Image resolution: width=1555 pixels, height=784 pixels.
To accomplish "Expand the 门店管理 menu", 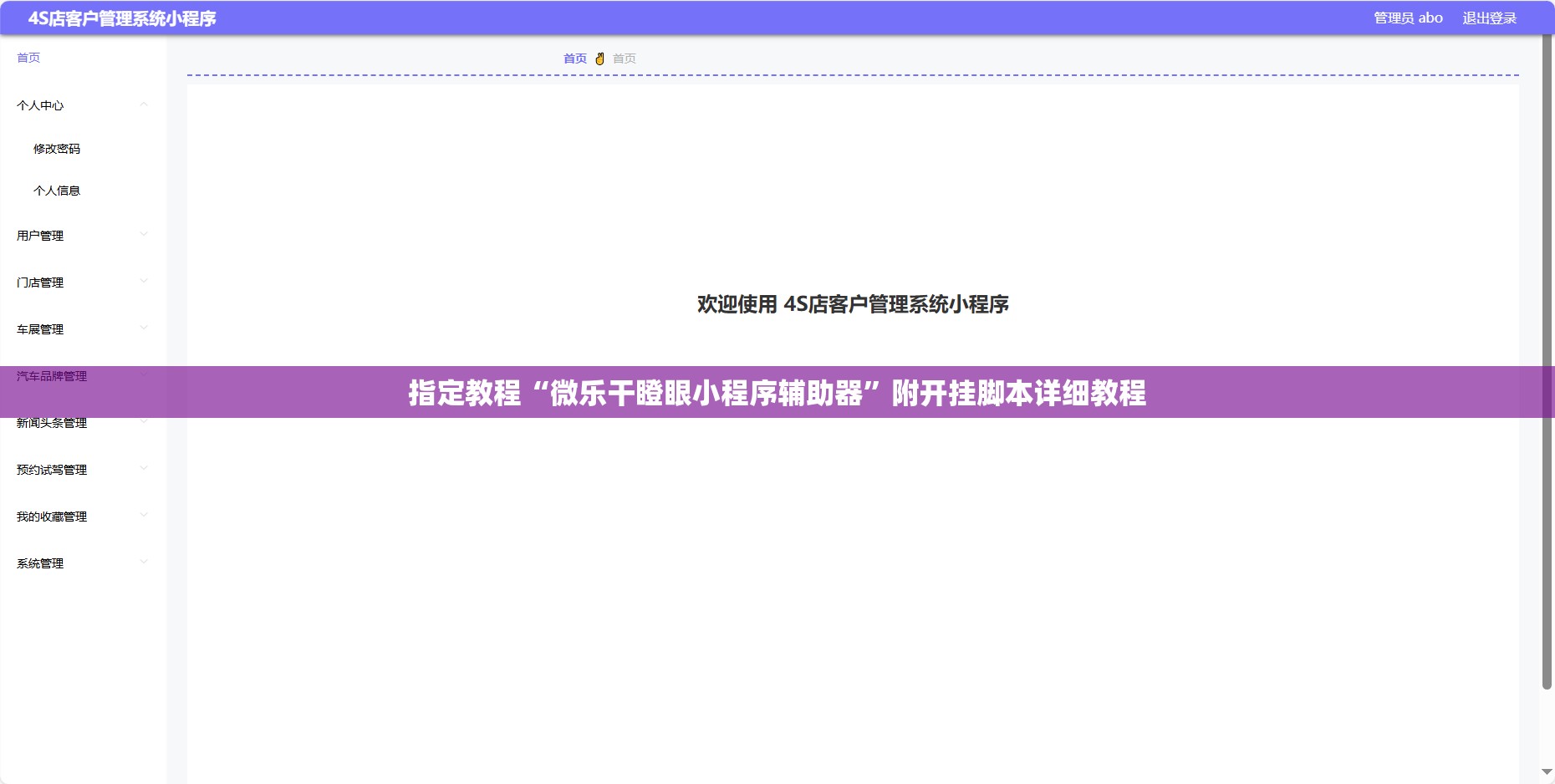I will click(82, 283).
